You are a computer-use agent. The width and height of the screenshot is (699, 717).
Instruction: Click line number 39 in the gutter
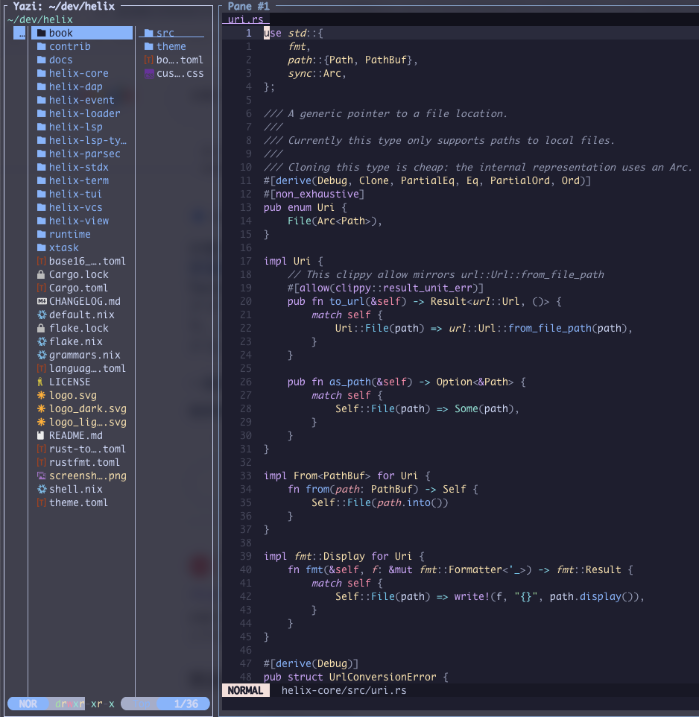click(x=246, y=556)
